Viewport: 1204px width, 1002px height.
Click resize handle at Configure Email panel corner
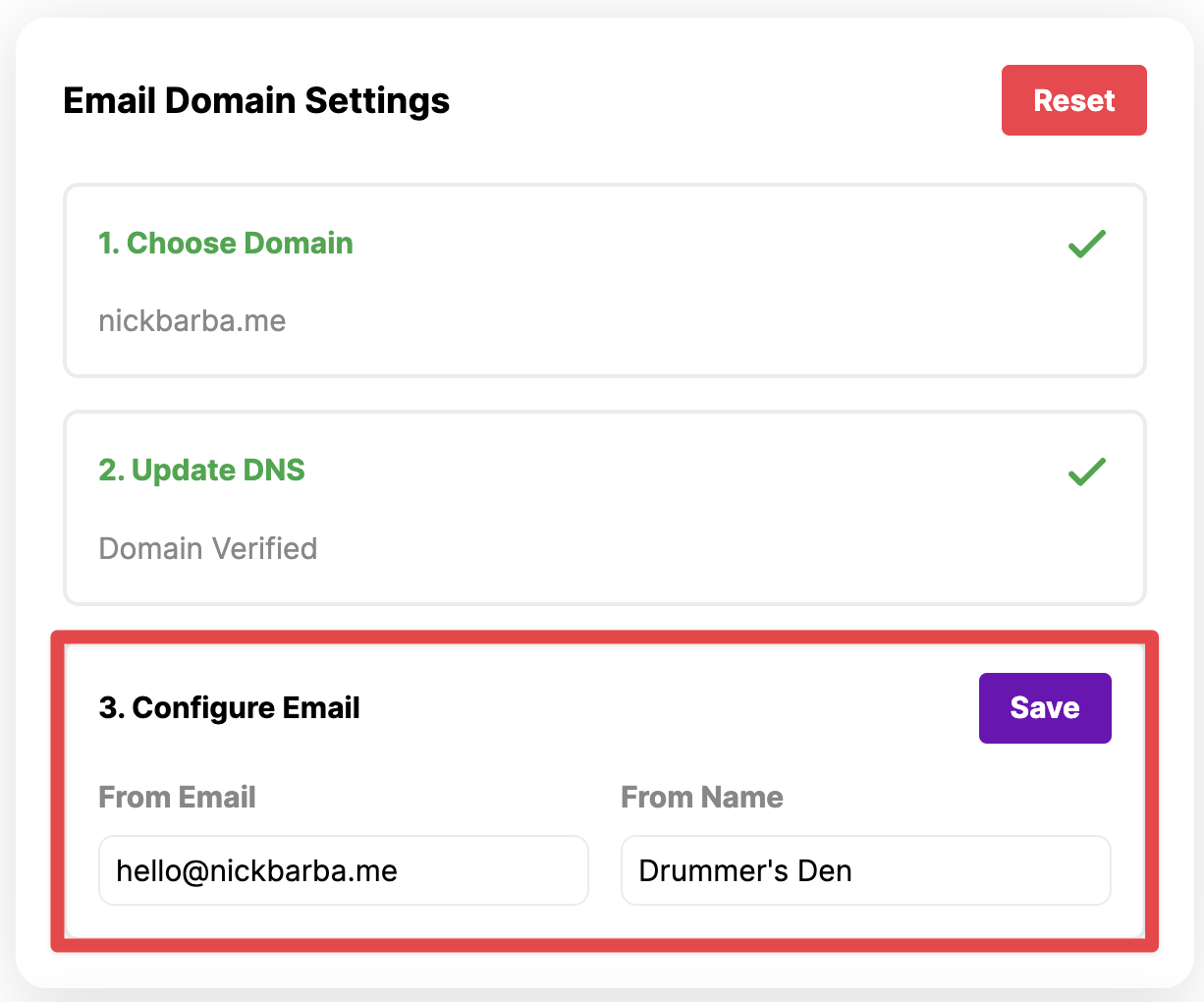coord(1138,931)
